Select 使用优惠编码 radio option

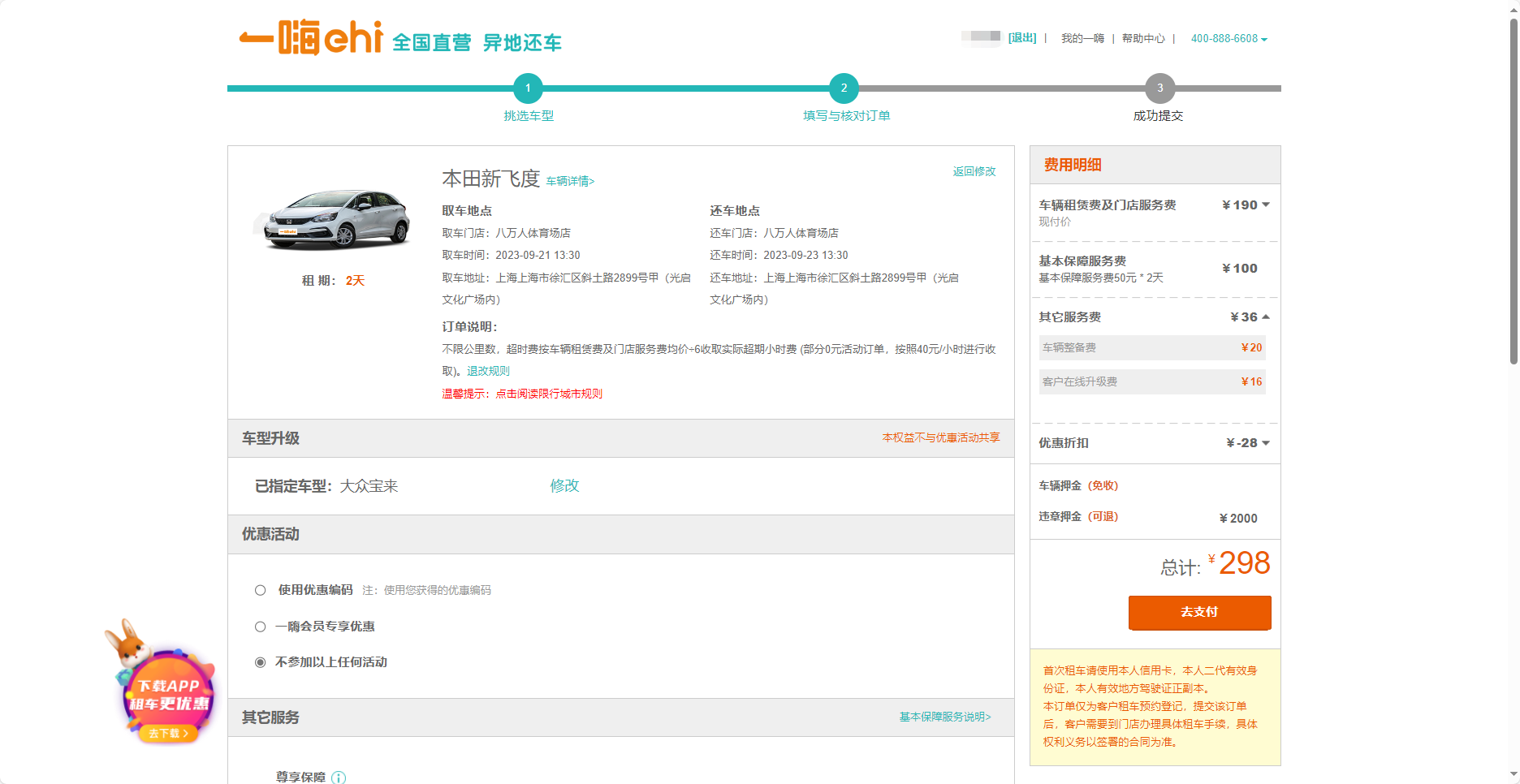260,590
